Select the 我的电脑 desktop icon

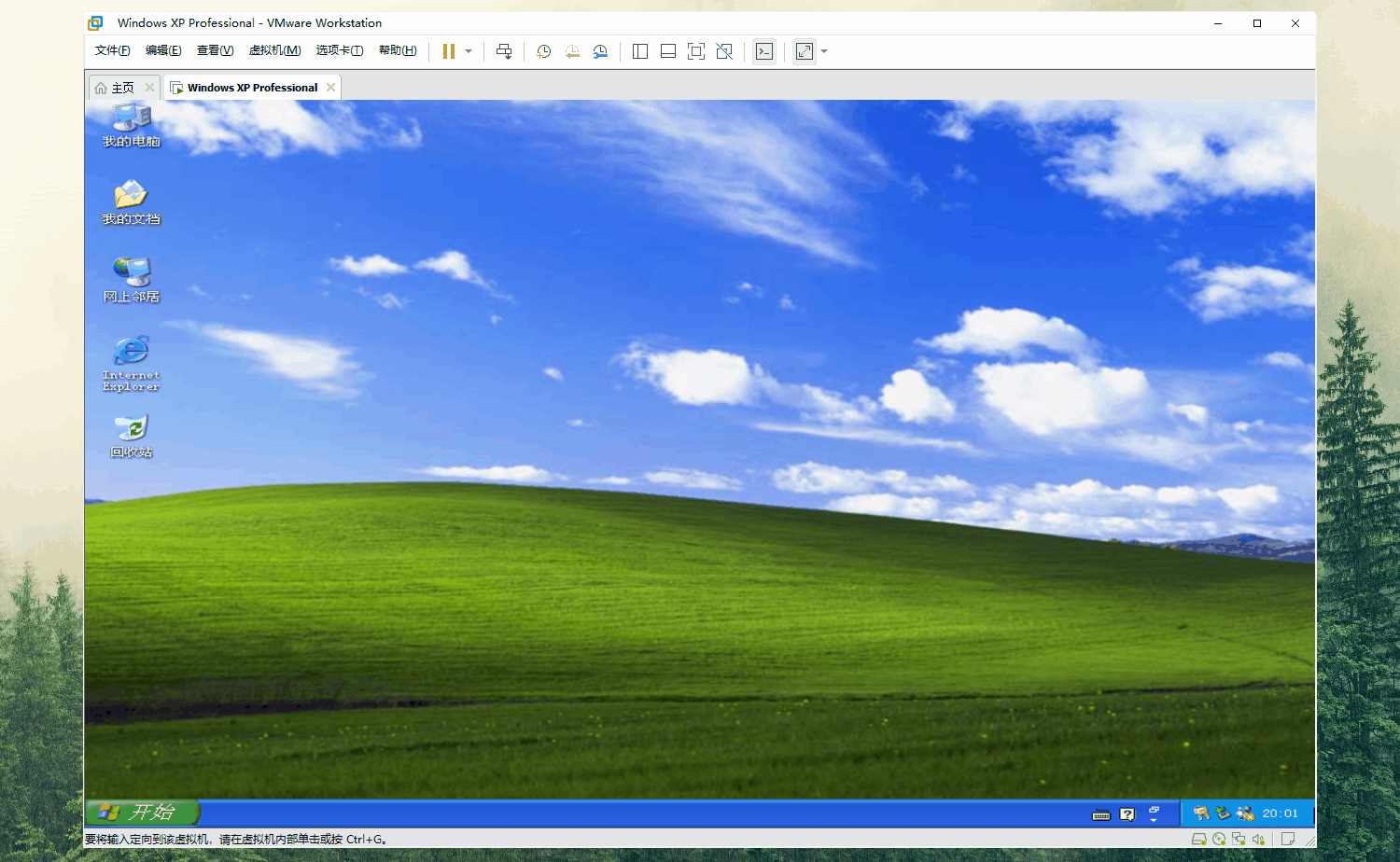coord(132,126)
